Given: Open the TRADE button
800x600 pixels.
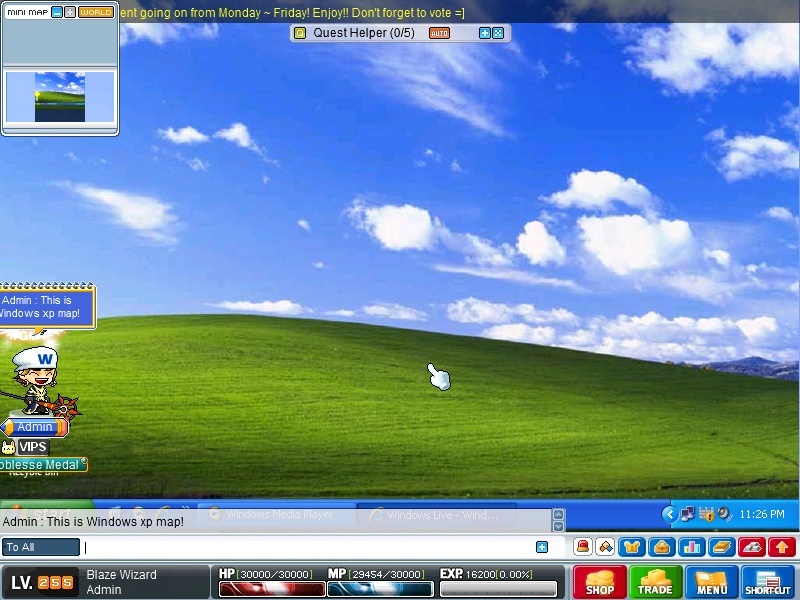Looking at the screenshot, I should coord(655,582).
